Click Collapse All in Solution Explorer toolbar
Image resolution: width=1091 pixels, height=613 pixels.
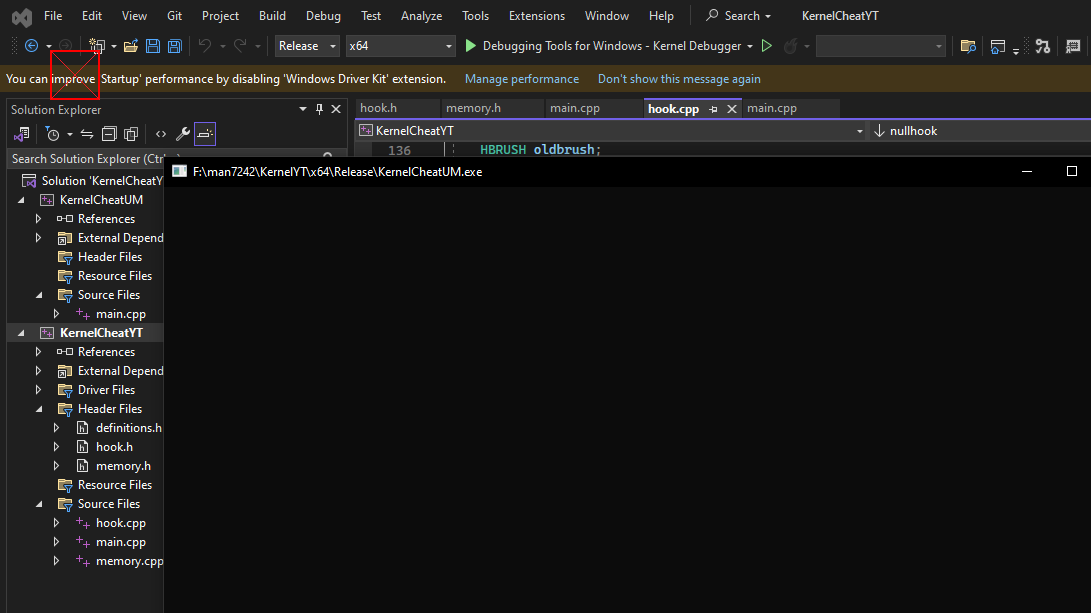tap(109, 134)
